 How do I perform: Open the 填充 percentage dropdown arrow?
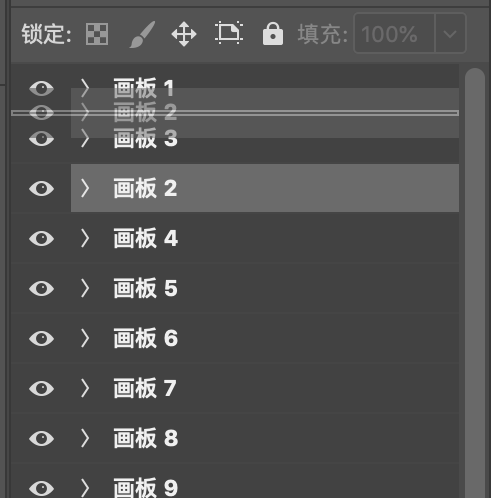coord(450,33)
